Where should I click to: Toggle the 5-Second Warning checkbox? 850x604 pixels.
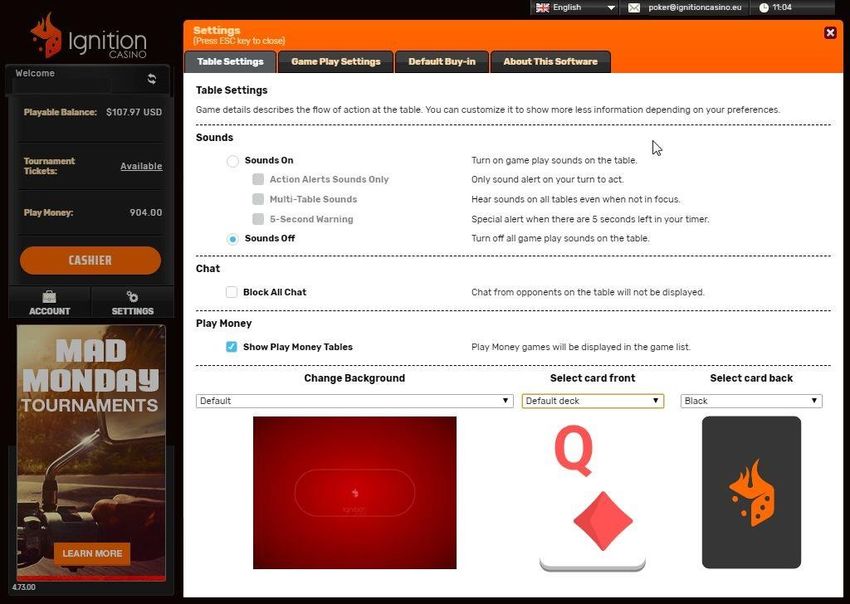pyautogui.click(x=258, y=219)
